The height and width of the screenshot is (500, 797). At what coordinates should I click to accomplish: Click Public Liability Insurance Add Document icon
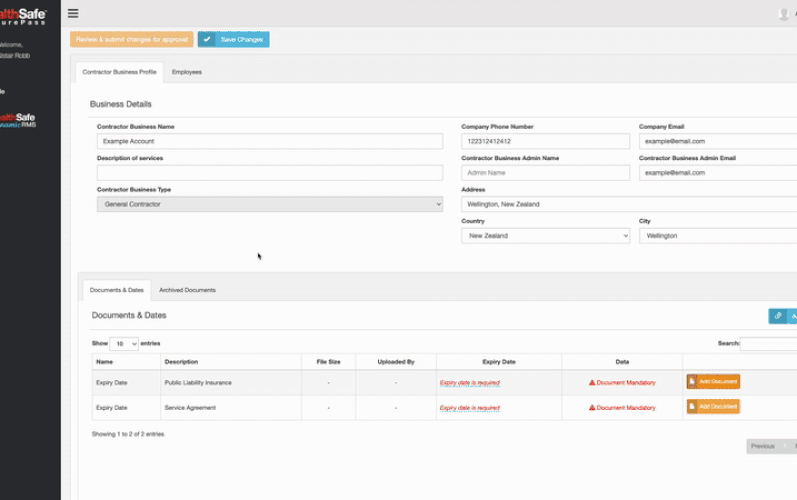[692, 382]
